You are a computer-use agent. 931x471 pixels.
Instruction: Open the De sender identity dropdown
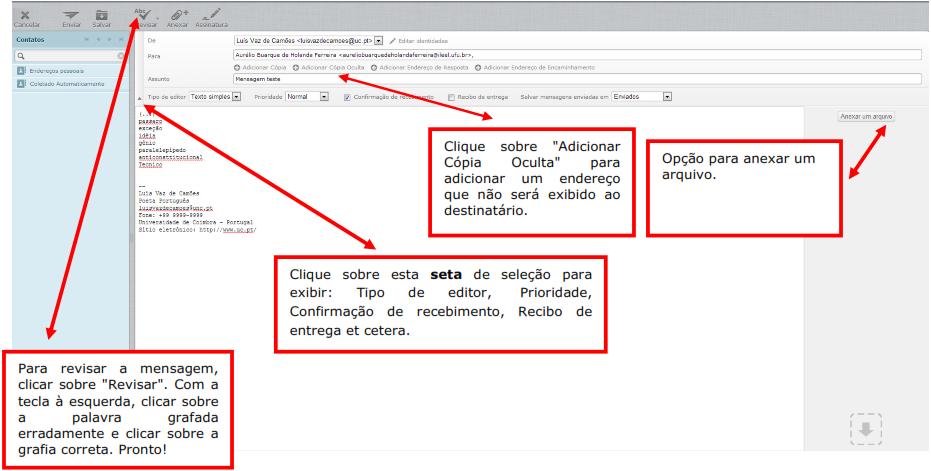point(379,40)
